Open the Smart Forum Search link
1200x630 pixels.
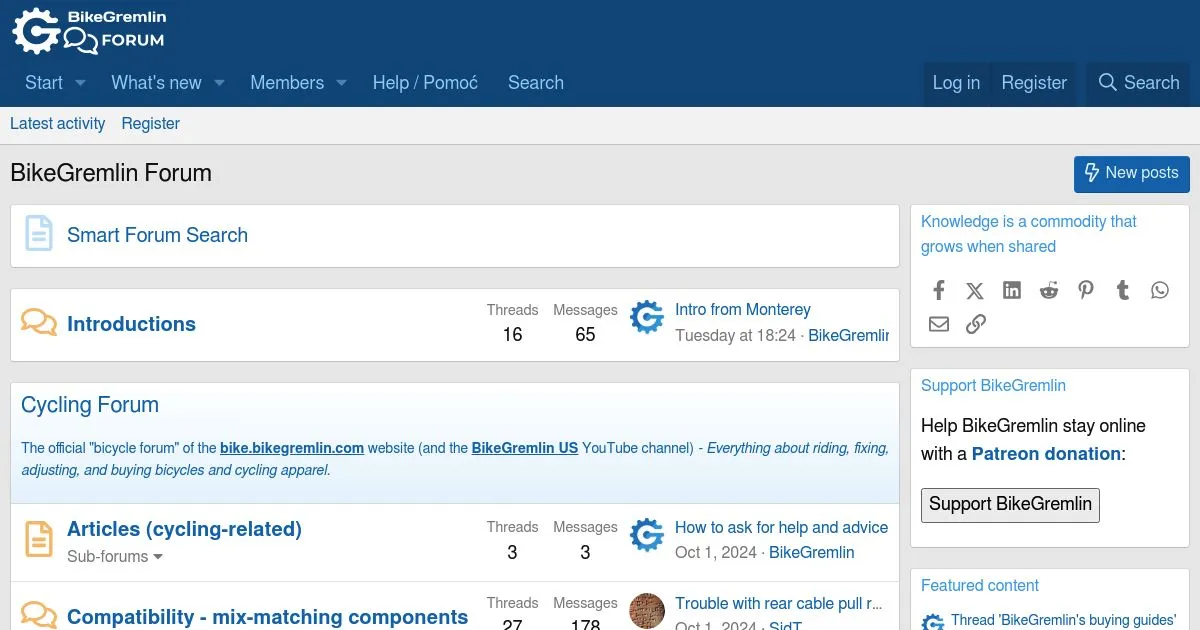[157, 235]
